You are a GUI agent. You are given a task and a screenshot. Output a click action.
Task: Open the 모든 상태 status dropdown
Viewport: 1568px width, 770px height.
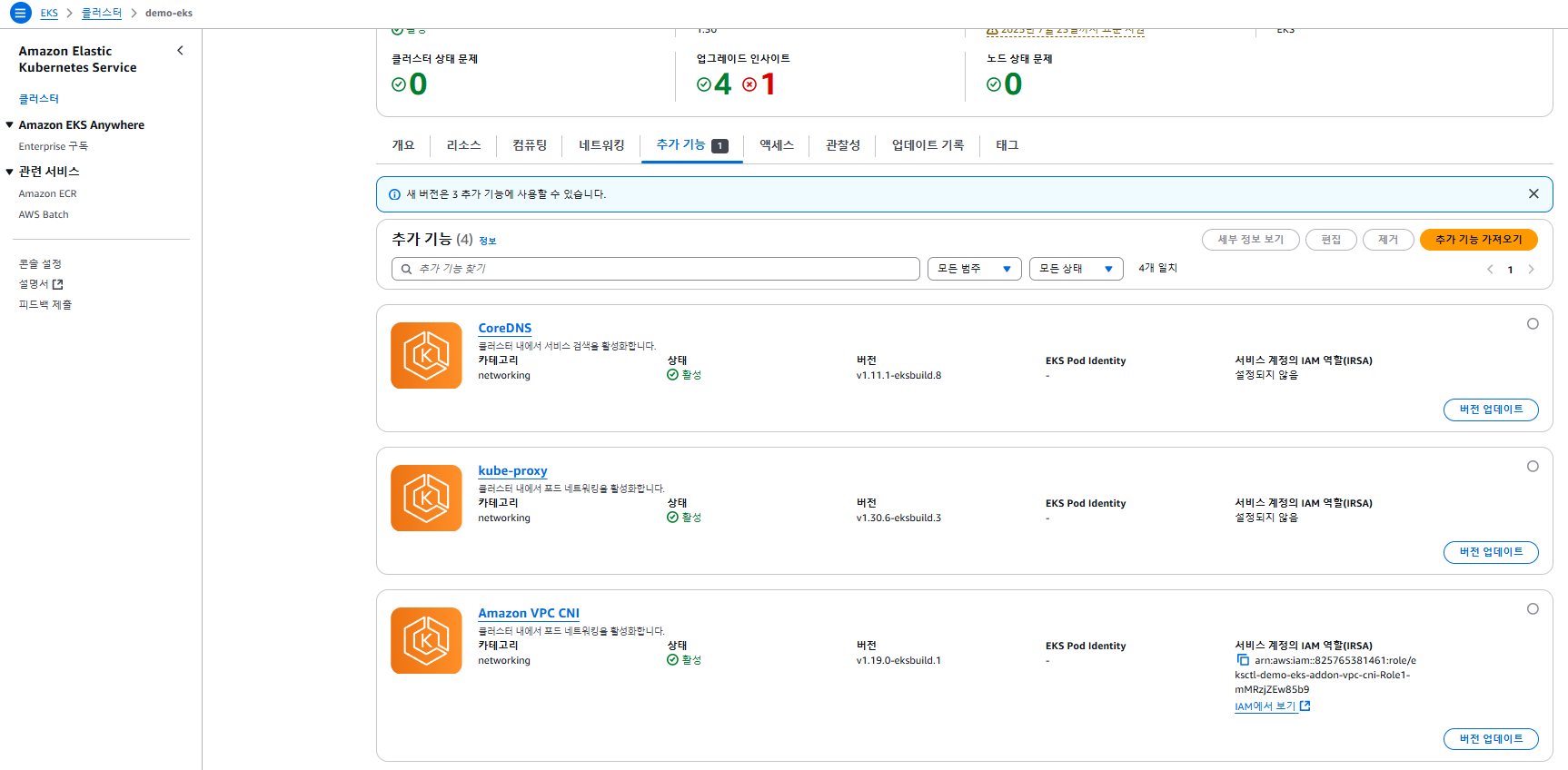[x=1077, y=269]
